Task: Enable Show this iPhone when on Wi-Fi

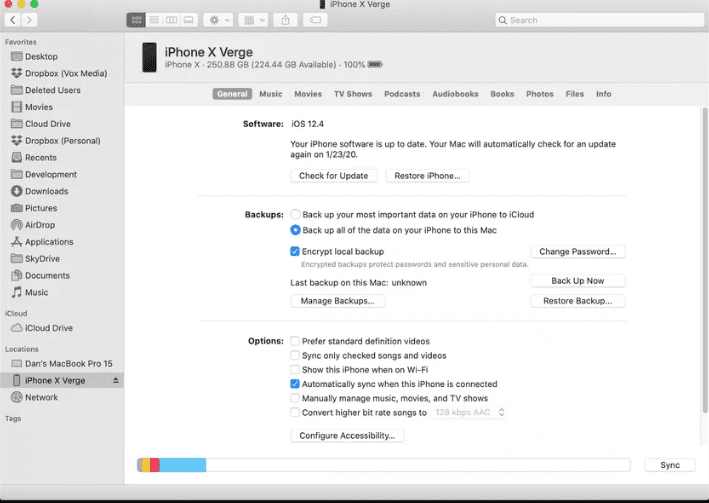Action: pyautogui.click(x=295, y=370)
